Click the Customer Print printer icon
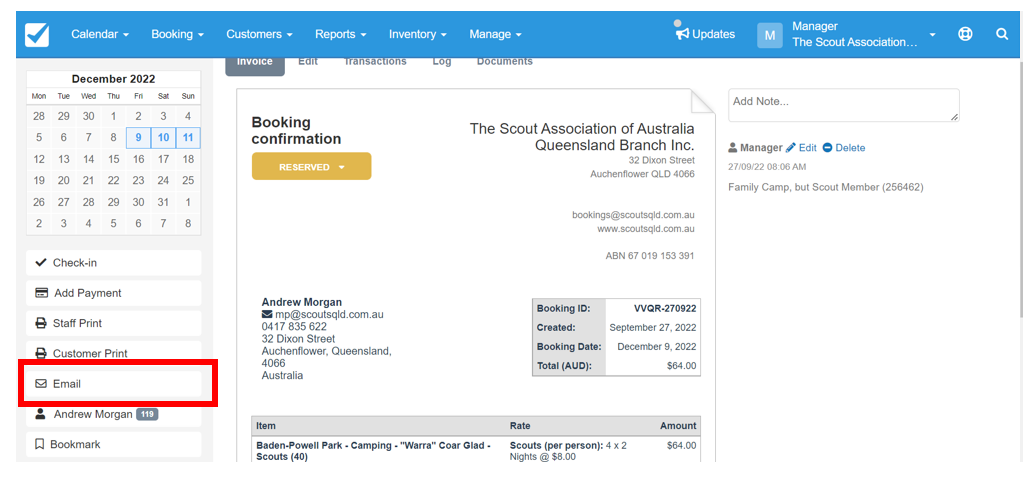This screenshot has height=484, width=1024. 40,353
